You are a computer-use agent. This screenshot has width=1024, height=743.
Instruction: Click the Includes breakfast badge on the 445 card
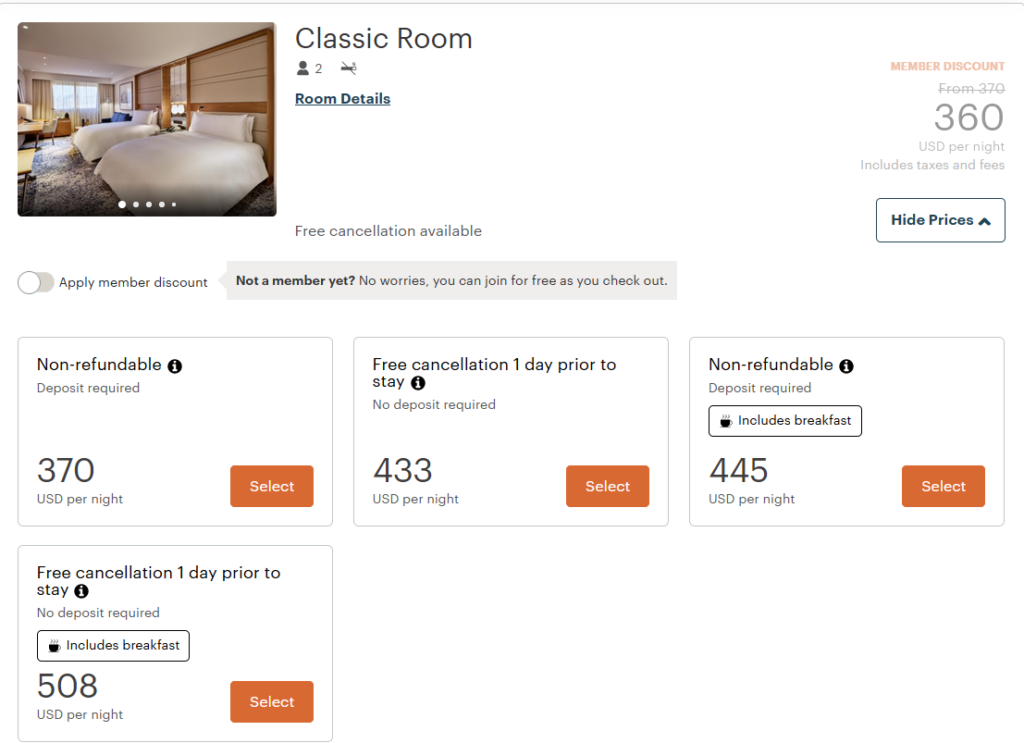pyautogui.click(x=784, y=420)
